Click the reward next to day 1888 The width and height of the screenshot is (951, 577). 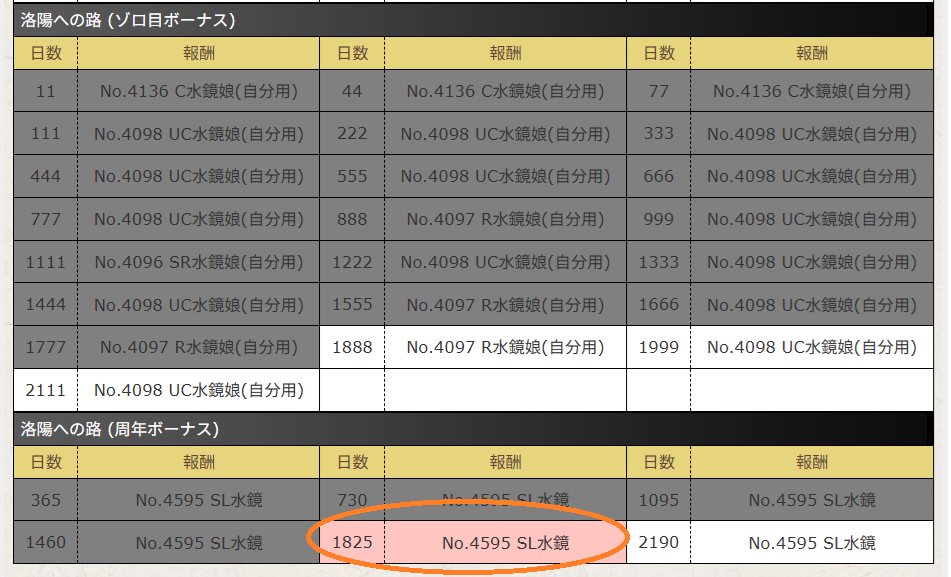(x=505, y=348)
